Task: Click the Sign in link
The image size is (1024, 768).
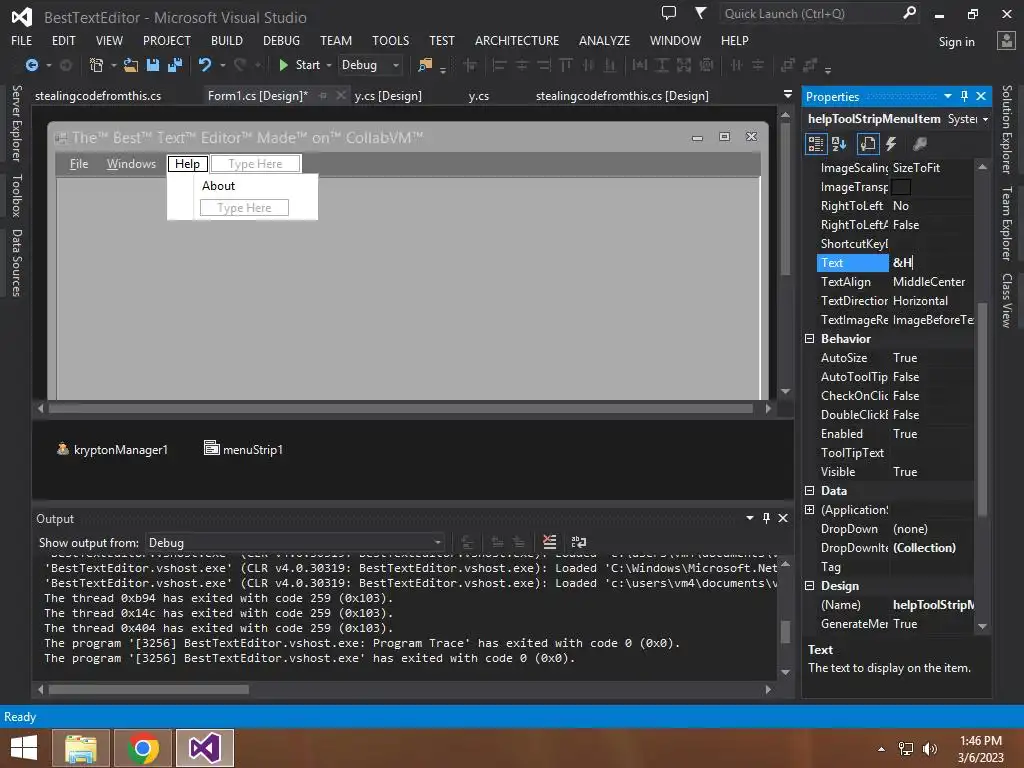Action: (x=956, y=42)
